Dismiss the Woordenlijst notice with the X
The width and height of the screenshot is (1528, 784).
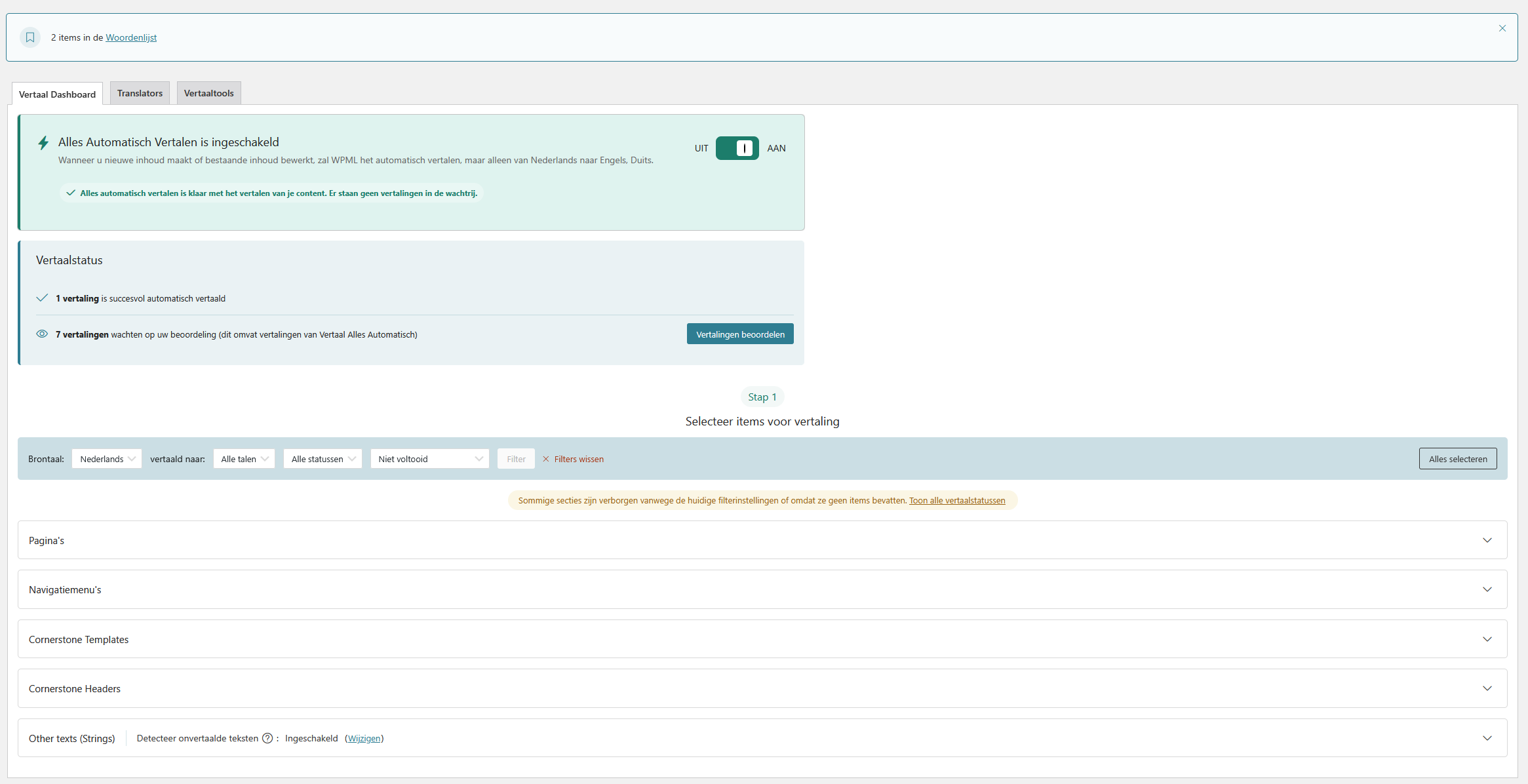[1502, 28]
